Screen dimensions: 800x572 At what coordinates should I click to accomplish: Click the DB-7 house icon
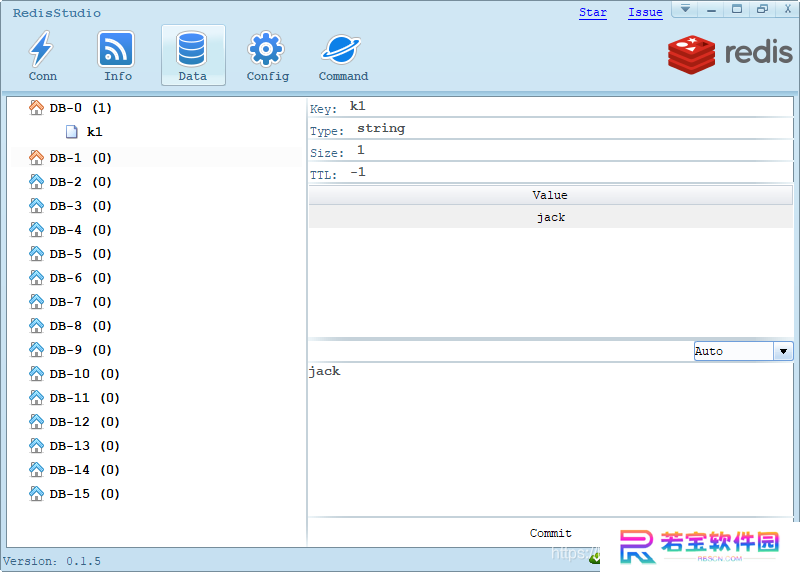[x=36, y=302]
